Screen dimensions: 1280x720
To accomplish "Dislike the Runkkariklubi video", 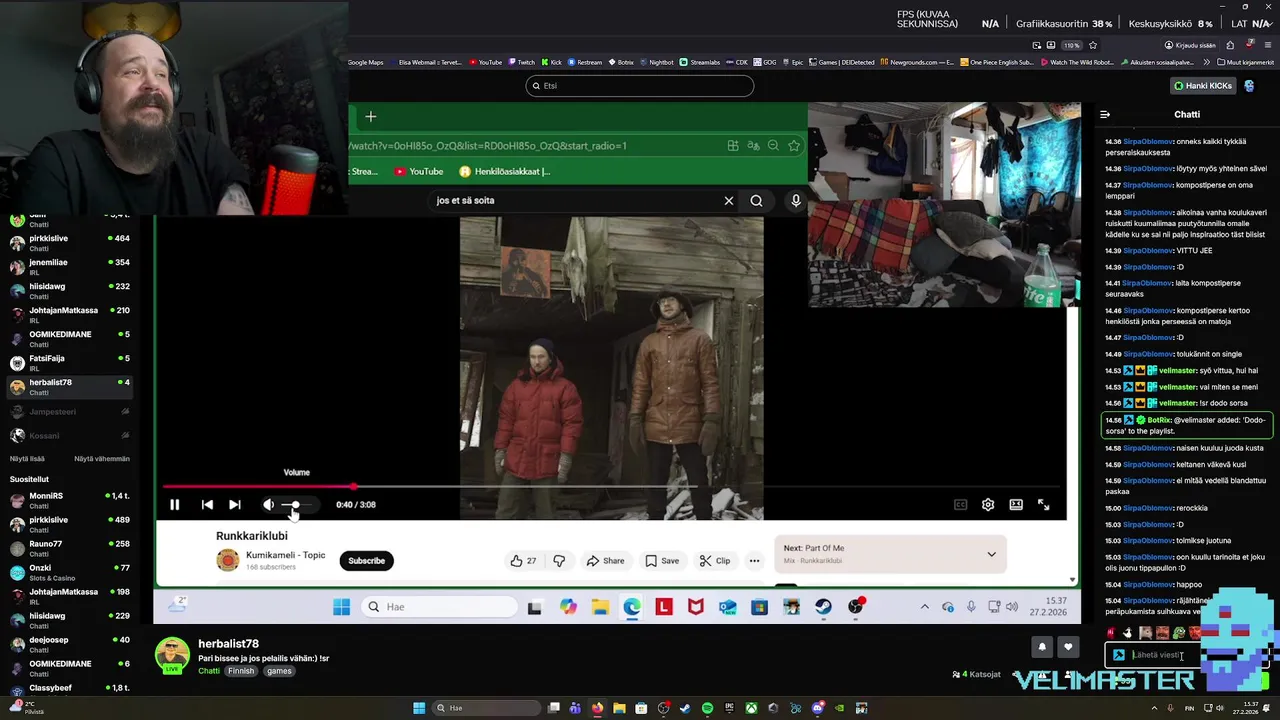I will [x=559, y=561].
